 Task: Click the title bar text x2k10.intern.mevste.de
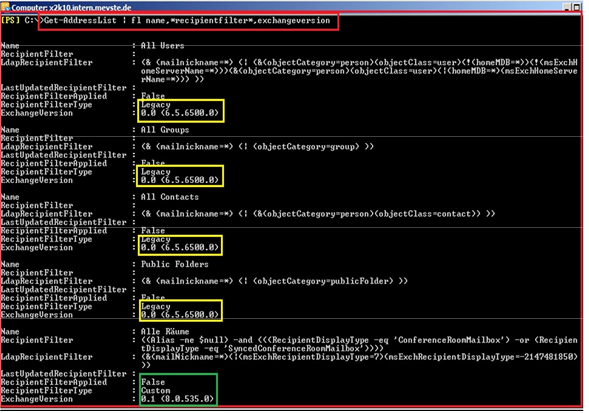(90, 7)
